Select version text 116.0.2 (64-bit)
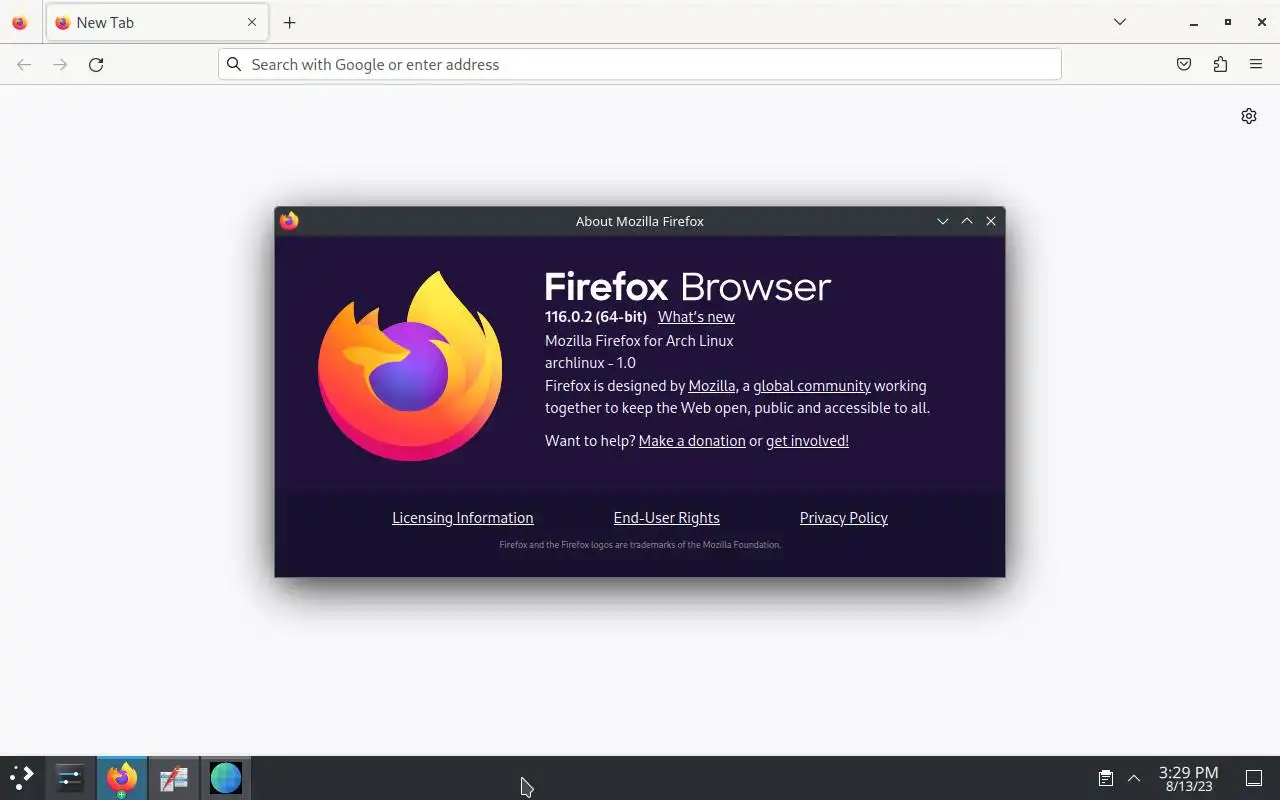The image size is (1280, 800). coord(596,317)
